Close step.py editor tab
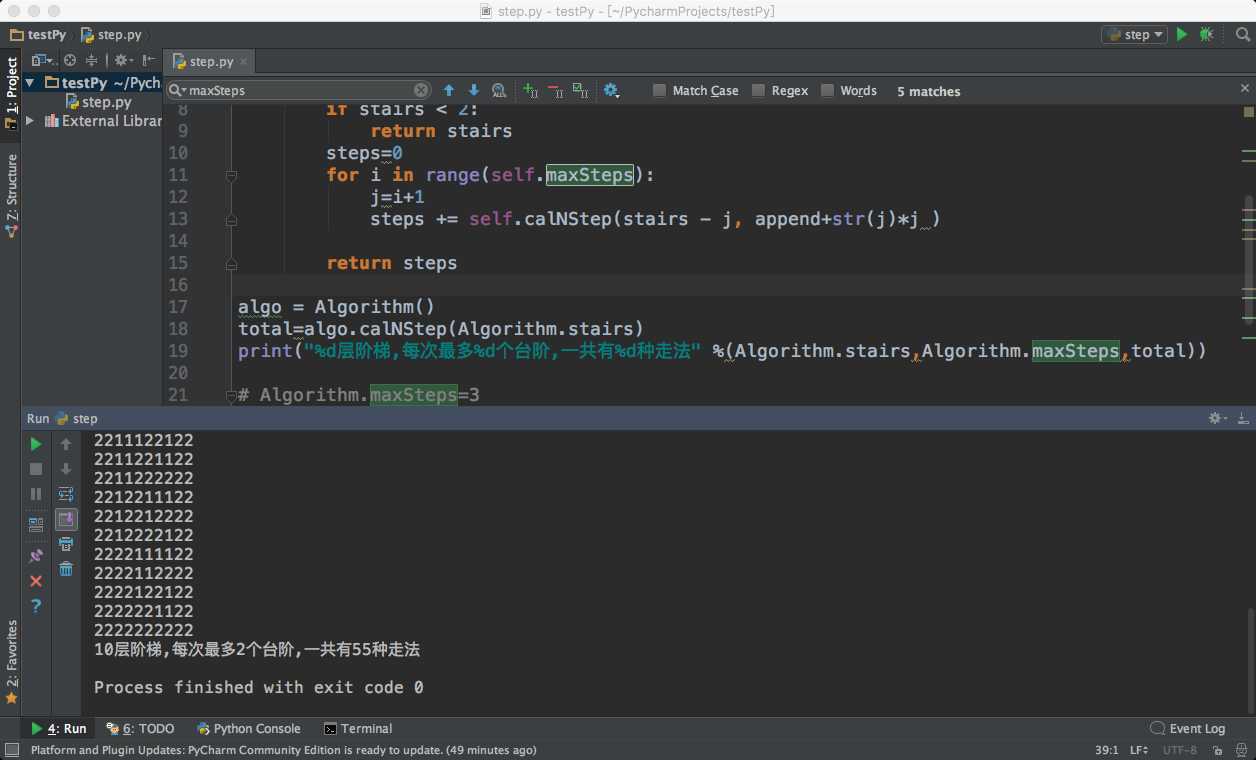1256x760 pixels. pos(245,62)
